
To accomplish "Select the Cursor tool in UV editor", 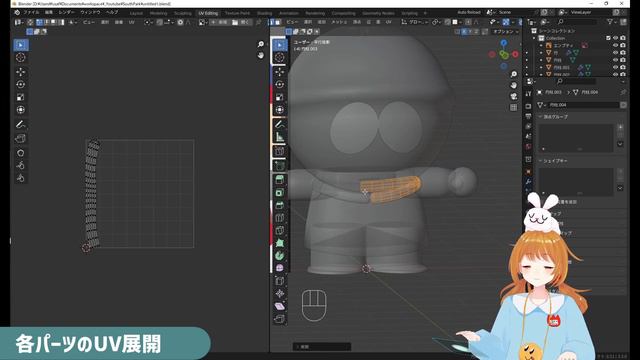I will pos(21,58).
